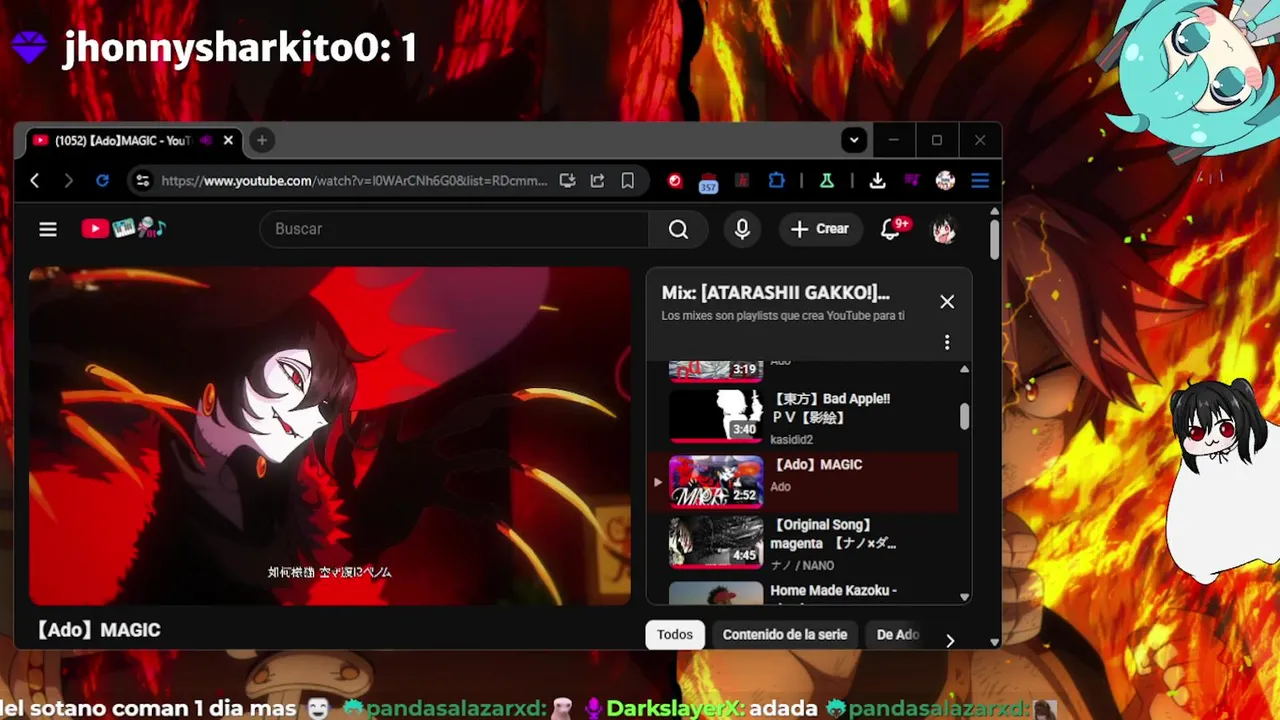Image resolution: width=1280 pixels, height=720 pixels.
Task: Click kasidid2 channel name
Action: pyautogui.click(x=791, y=439)
